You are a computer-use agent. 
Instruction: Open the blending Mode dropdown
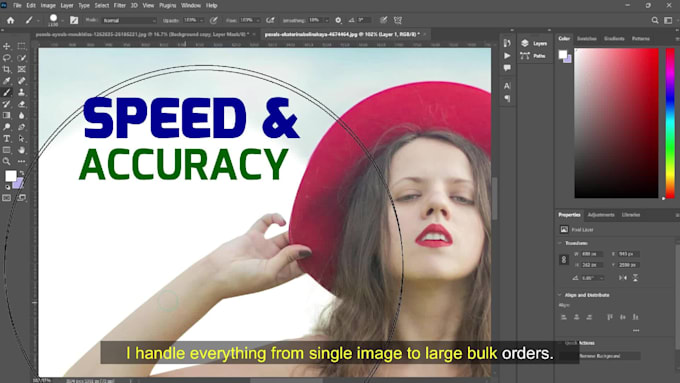pos(129,20)
